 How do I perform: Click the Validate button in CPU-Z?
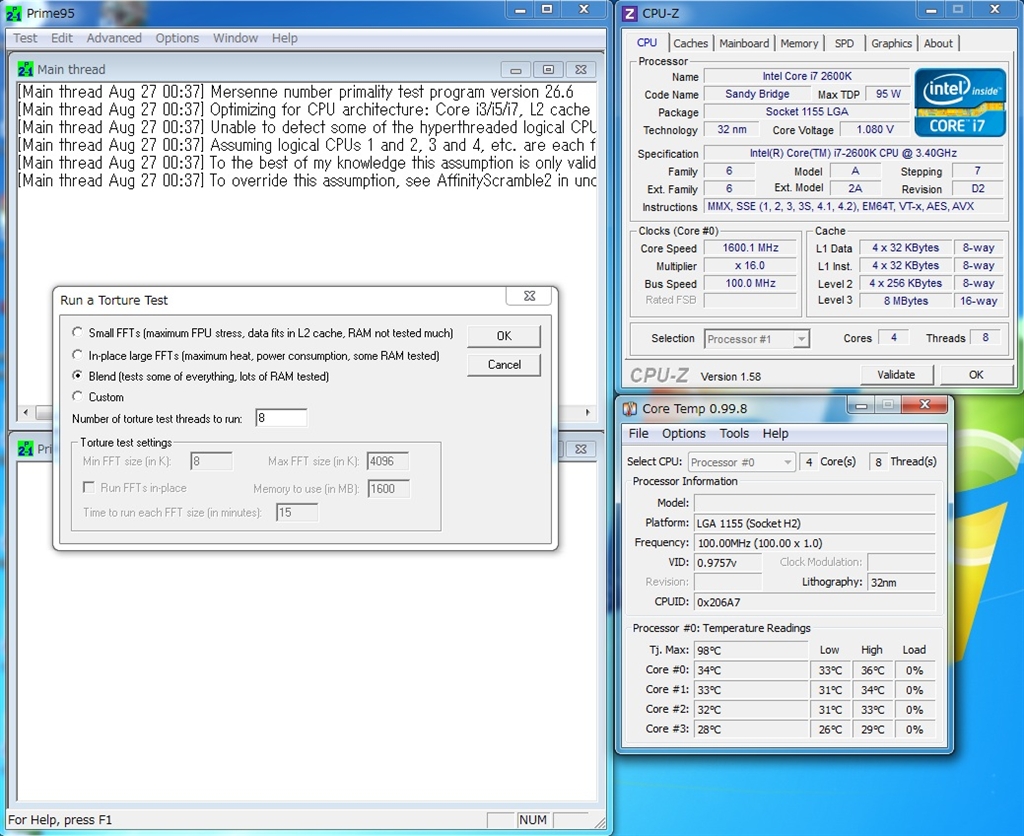[896, 375]
